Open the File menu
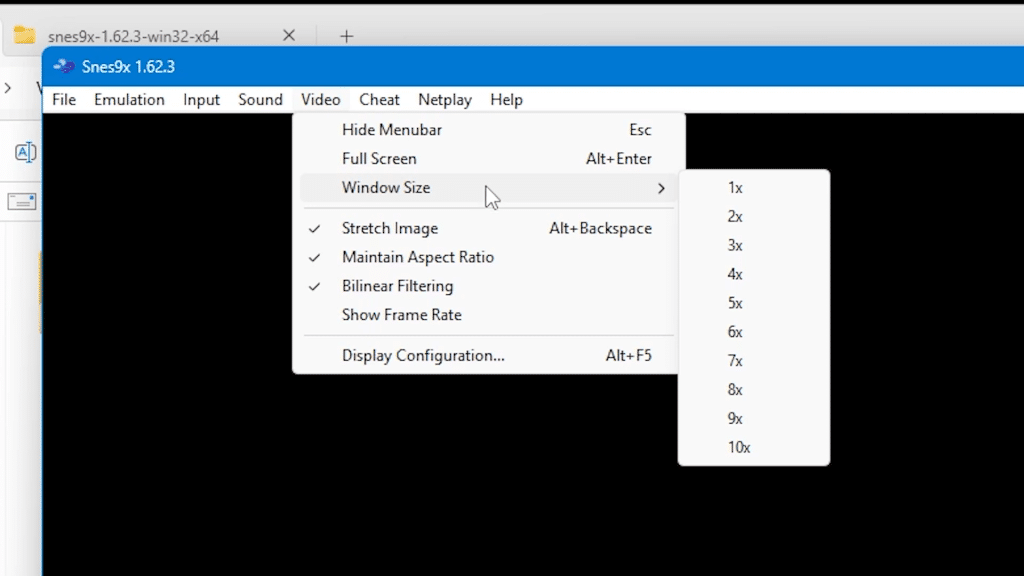The image size is (1024, 576). tap(64, 100)
